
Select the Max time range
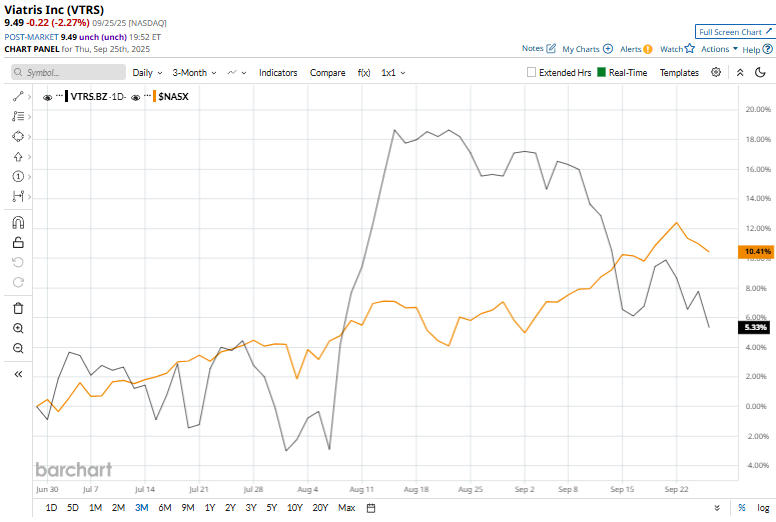pos(346,508)
